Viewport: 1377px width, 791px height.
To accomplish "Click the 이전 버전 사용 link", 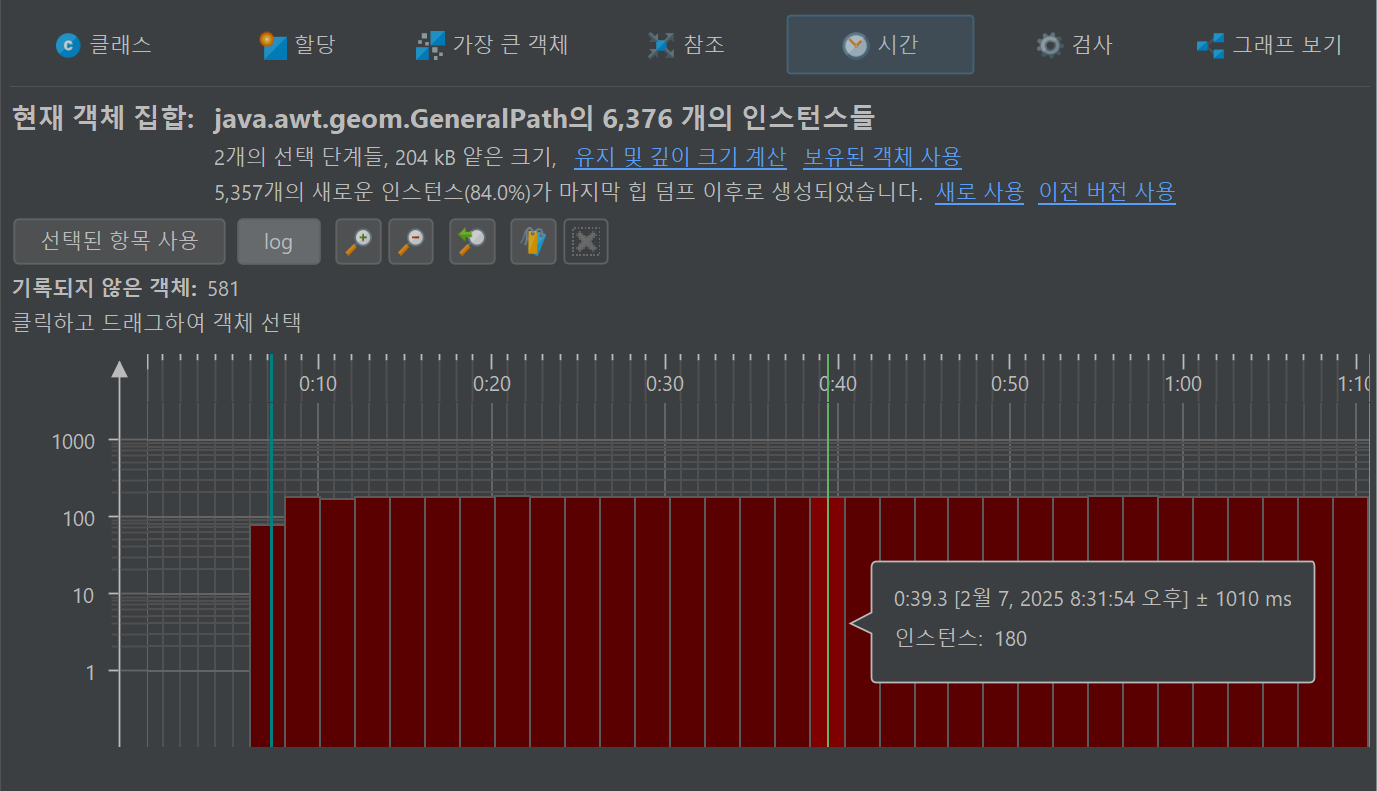I will [x=1107, y=192].
